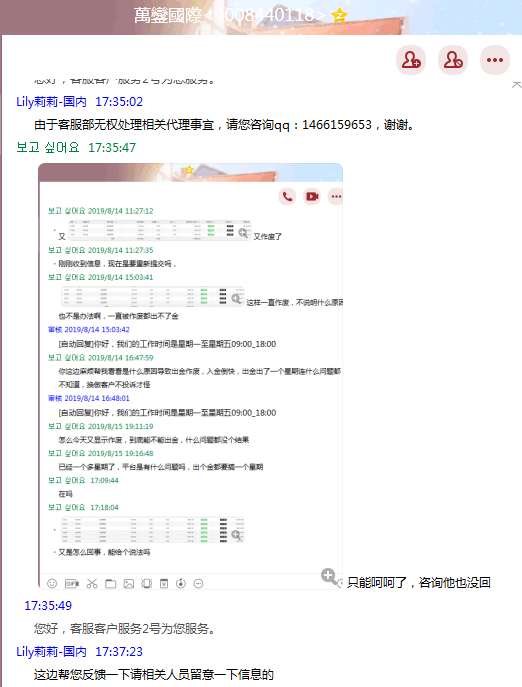Click the add contact icon at top right

(411, 60)
